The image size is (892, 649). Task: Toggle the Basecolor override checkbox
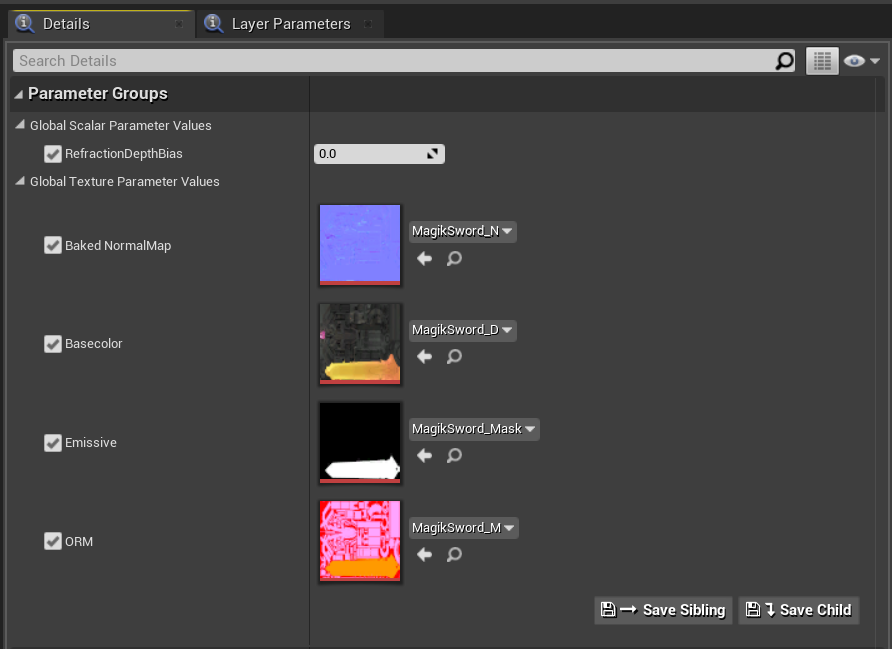point(53,344)
